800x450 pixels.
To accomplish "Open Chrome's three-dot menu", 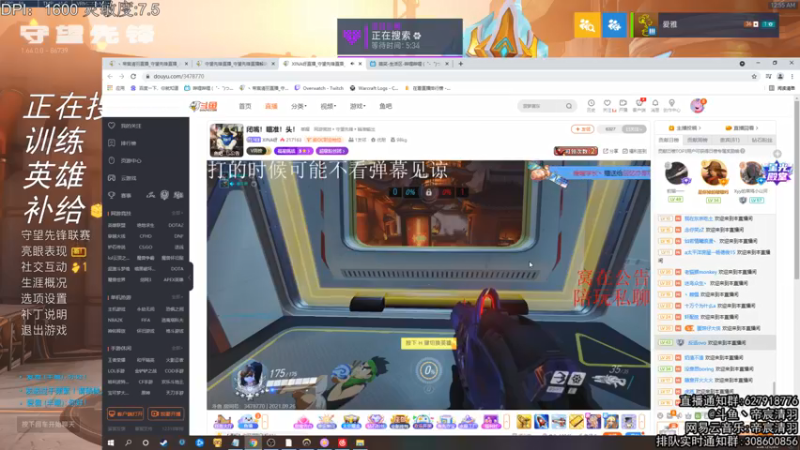I will coord(792,76).
